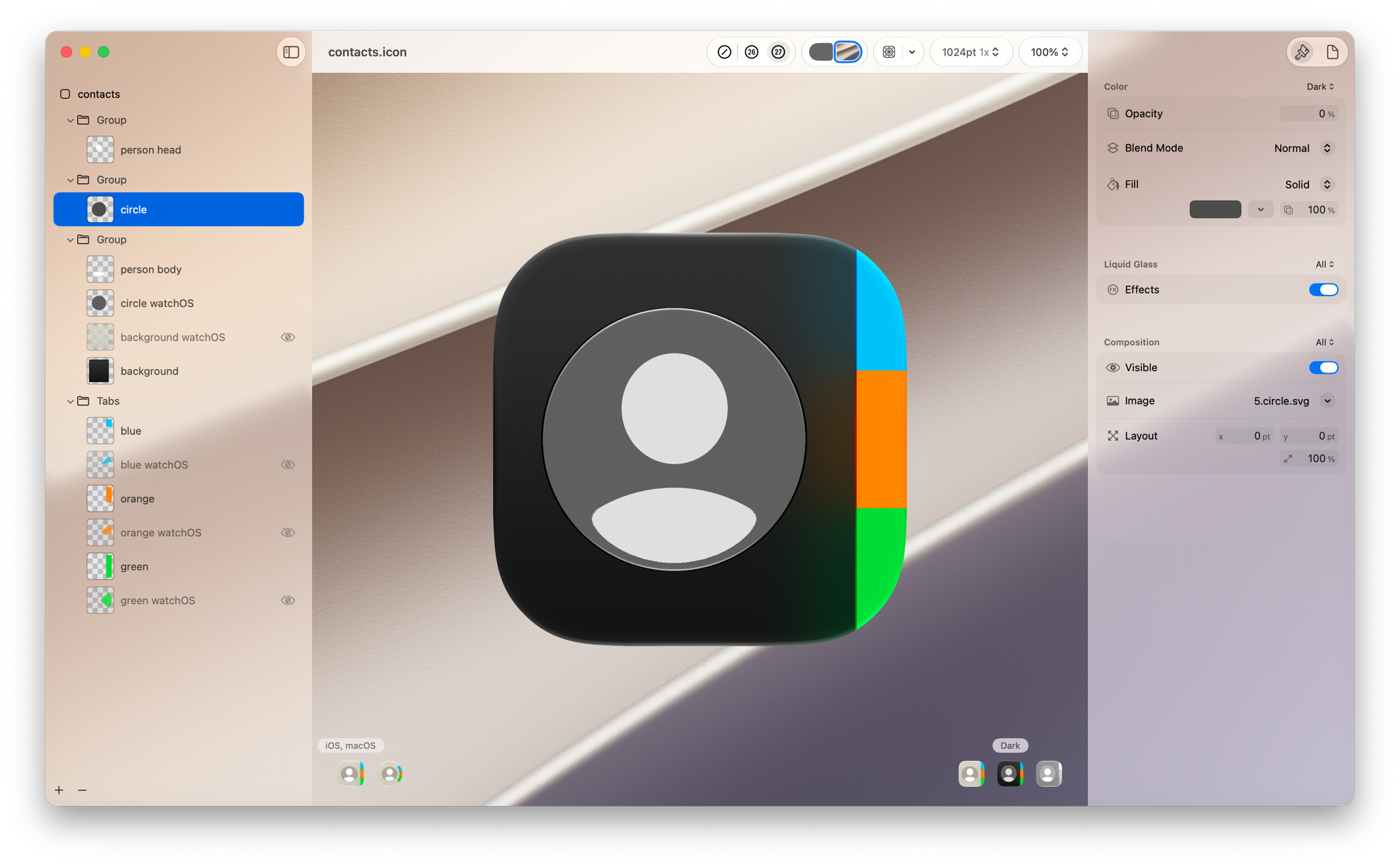Image resolution: width=1400 pixels, height=866 pixels.
Task: Show the hidden orange watchOS layer
Action: click(x=288, y=533)
